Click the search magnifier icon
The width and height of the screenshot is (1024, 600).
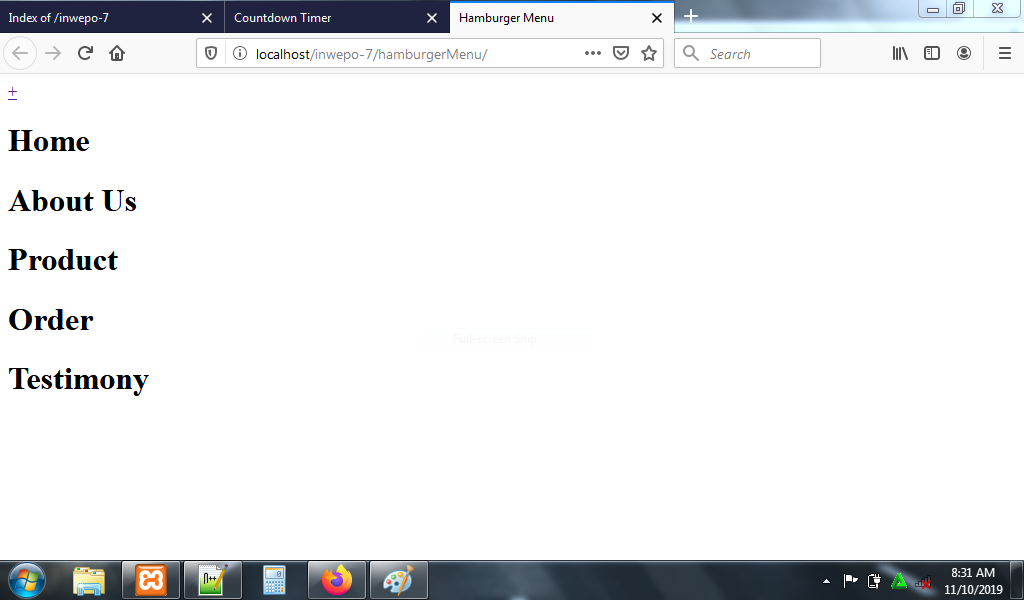(691, 54)
